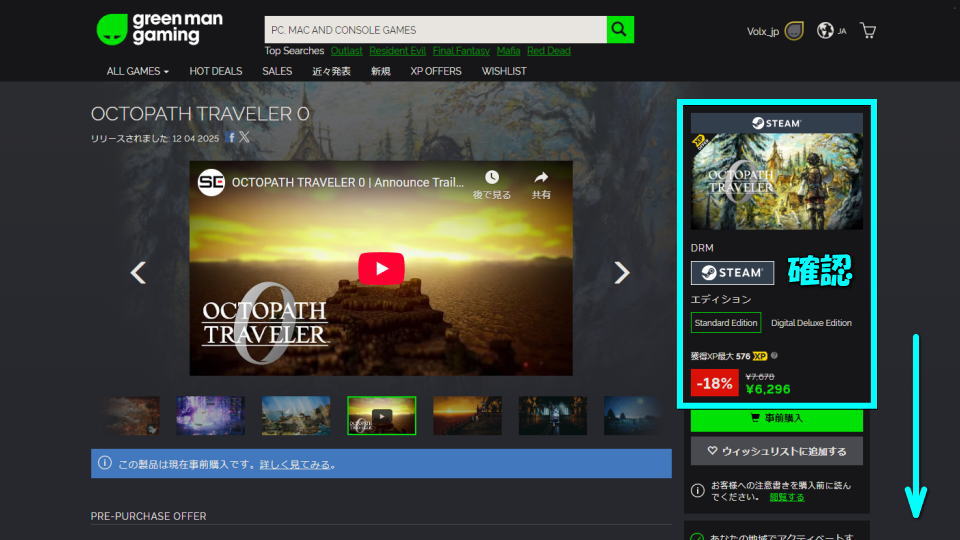The width and height of the screenshot is (960, 540).
Task: Open the SALES menu
Action: tap(277, 71)
